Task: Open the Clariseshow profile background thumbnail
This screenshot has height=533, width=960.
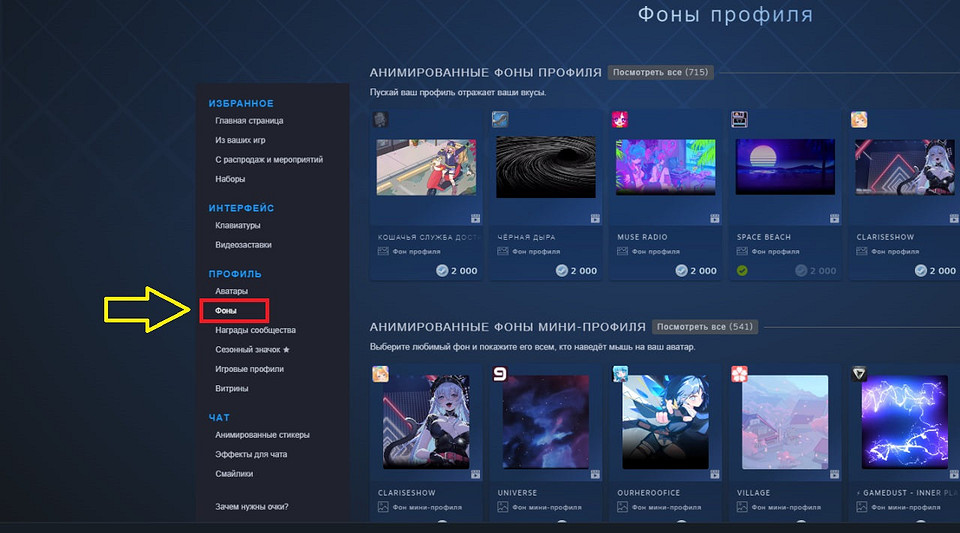Action: click(x=905, y=167)
